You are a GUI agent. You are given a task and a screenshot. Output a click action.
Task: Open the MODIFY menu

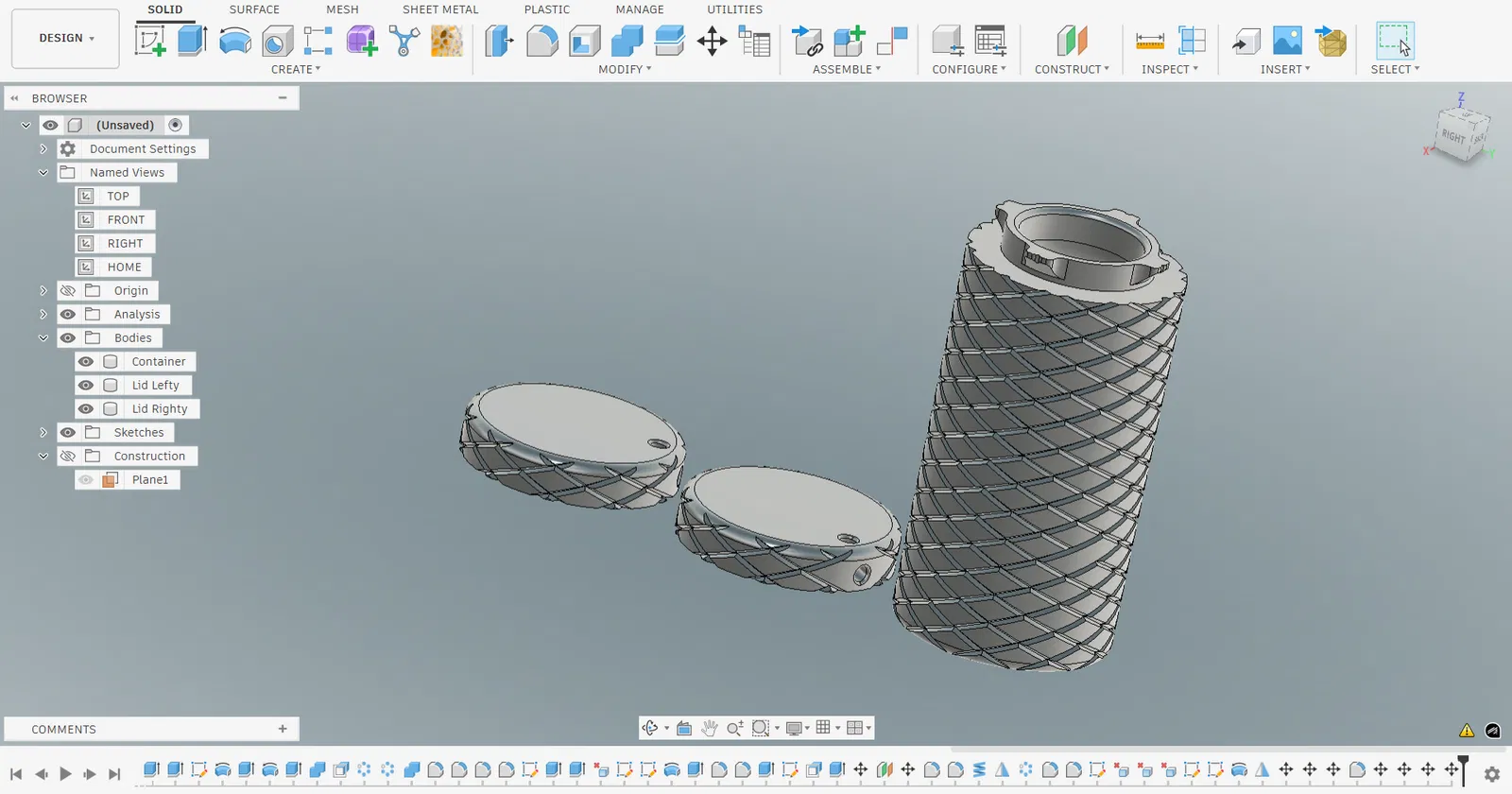tap(625, 69)
